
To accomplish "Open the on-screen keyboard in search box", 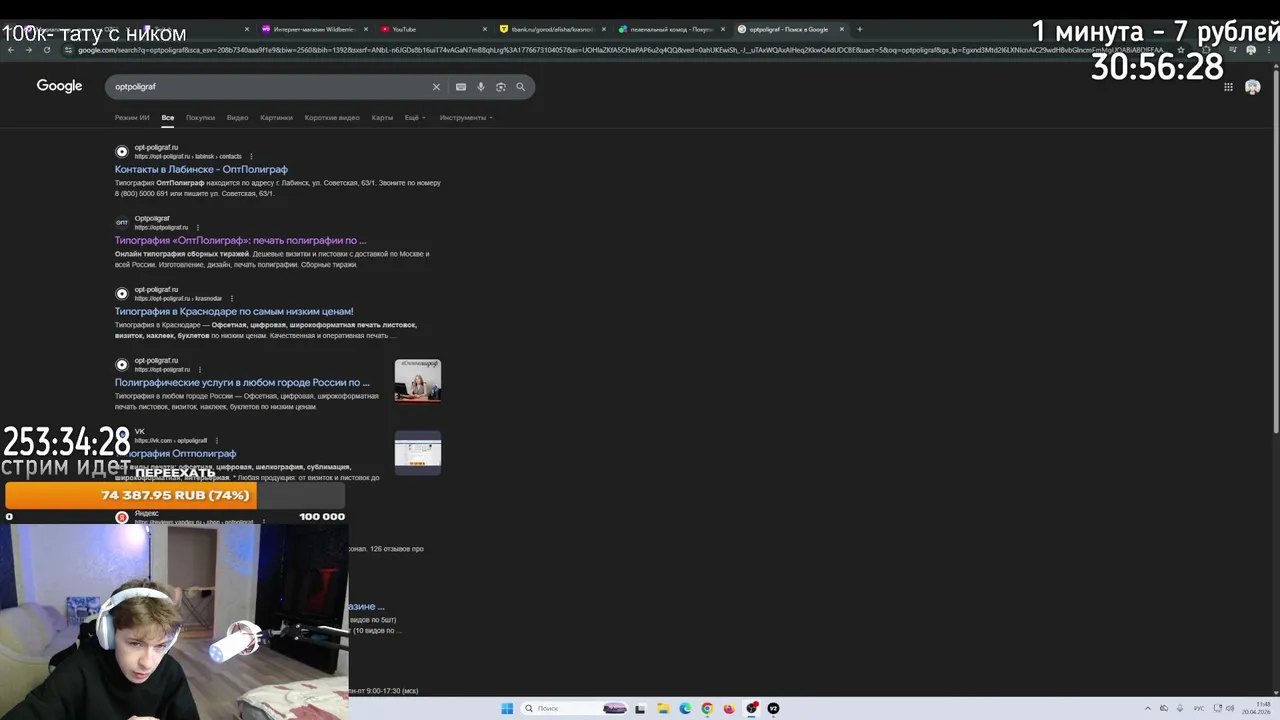I will point(461,87).
